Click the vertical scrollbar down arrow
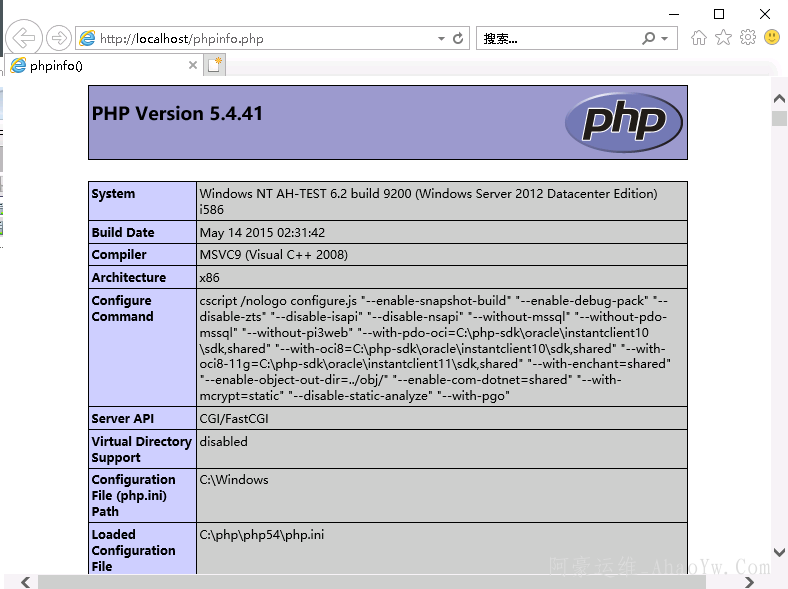The width and height of the screenshot is (788, 589). pyautogui.click(x=779, y=552)
